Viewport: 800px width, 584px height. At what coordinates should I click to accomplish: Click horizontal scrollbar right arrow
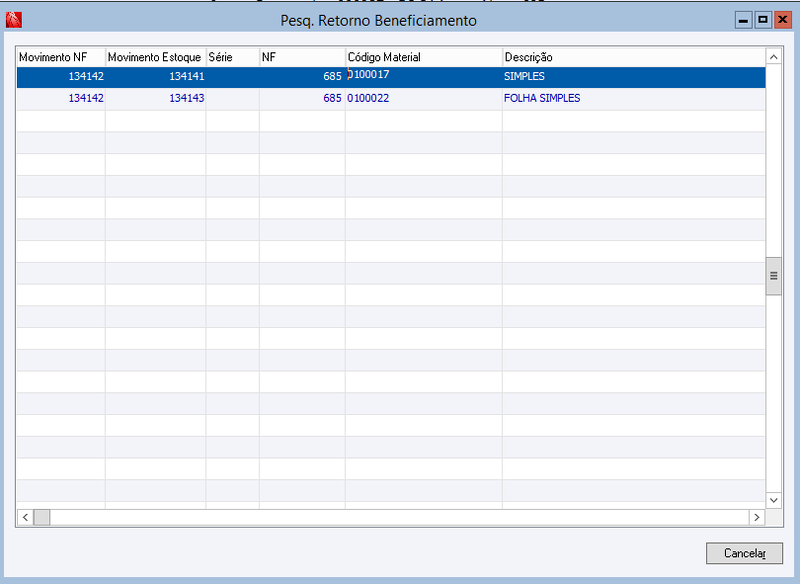pos(757,517)
